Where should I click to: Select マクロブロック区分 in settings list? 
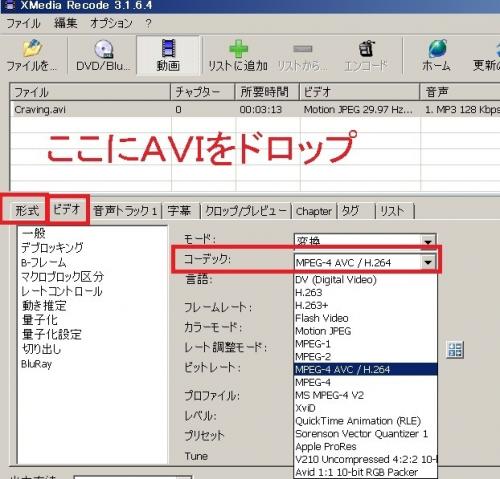coord(62,277)
